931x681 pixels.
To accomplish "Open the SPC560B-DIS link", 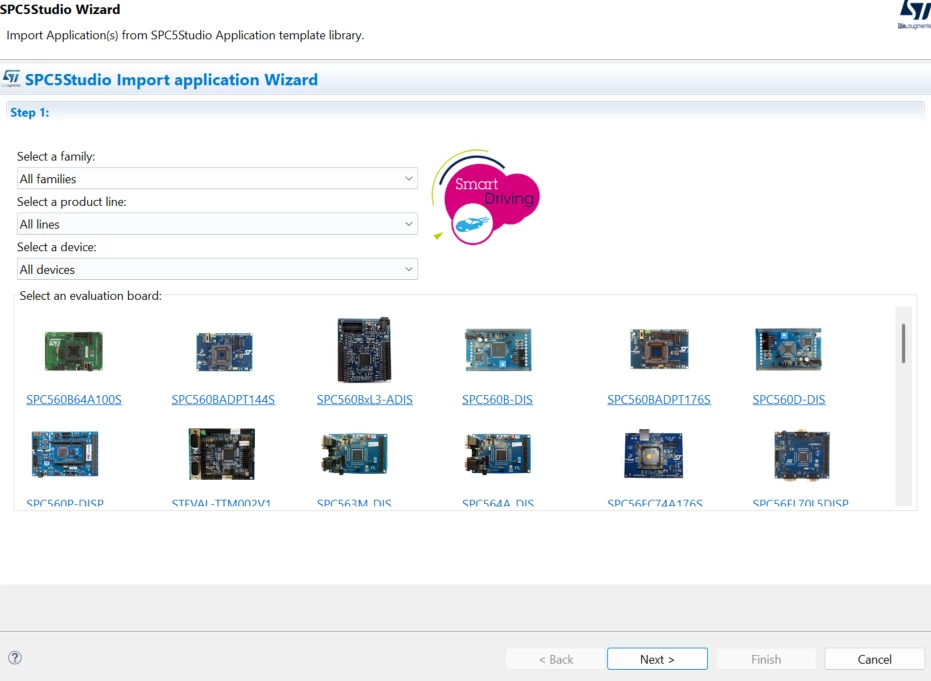I will pyautogui.click(x=498, y=400).
